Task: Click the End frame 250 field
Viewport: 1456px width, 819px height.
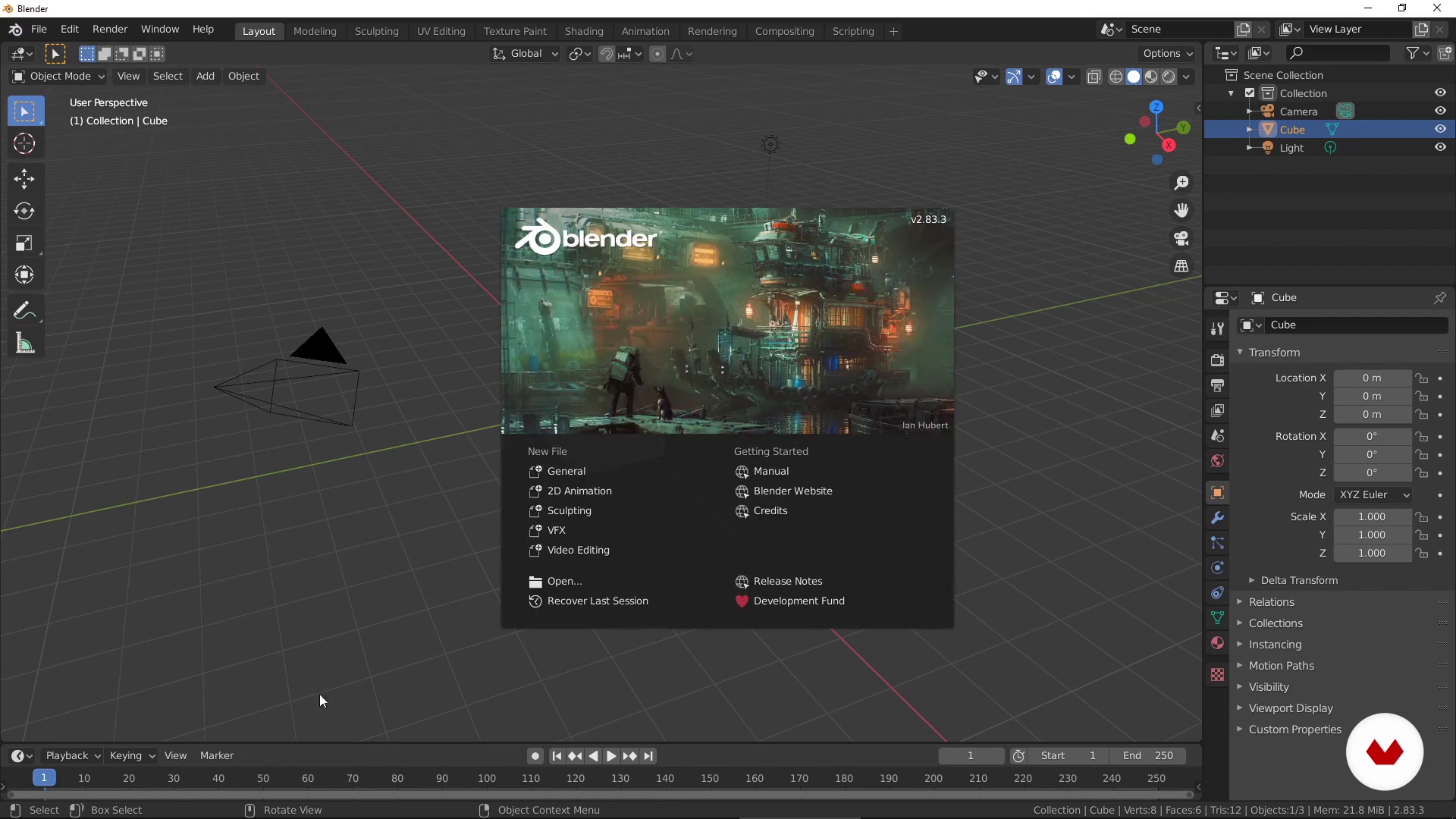Action: pos(1148,756)
